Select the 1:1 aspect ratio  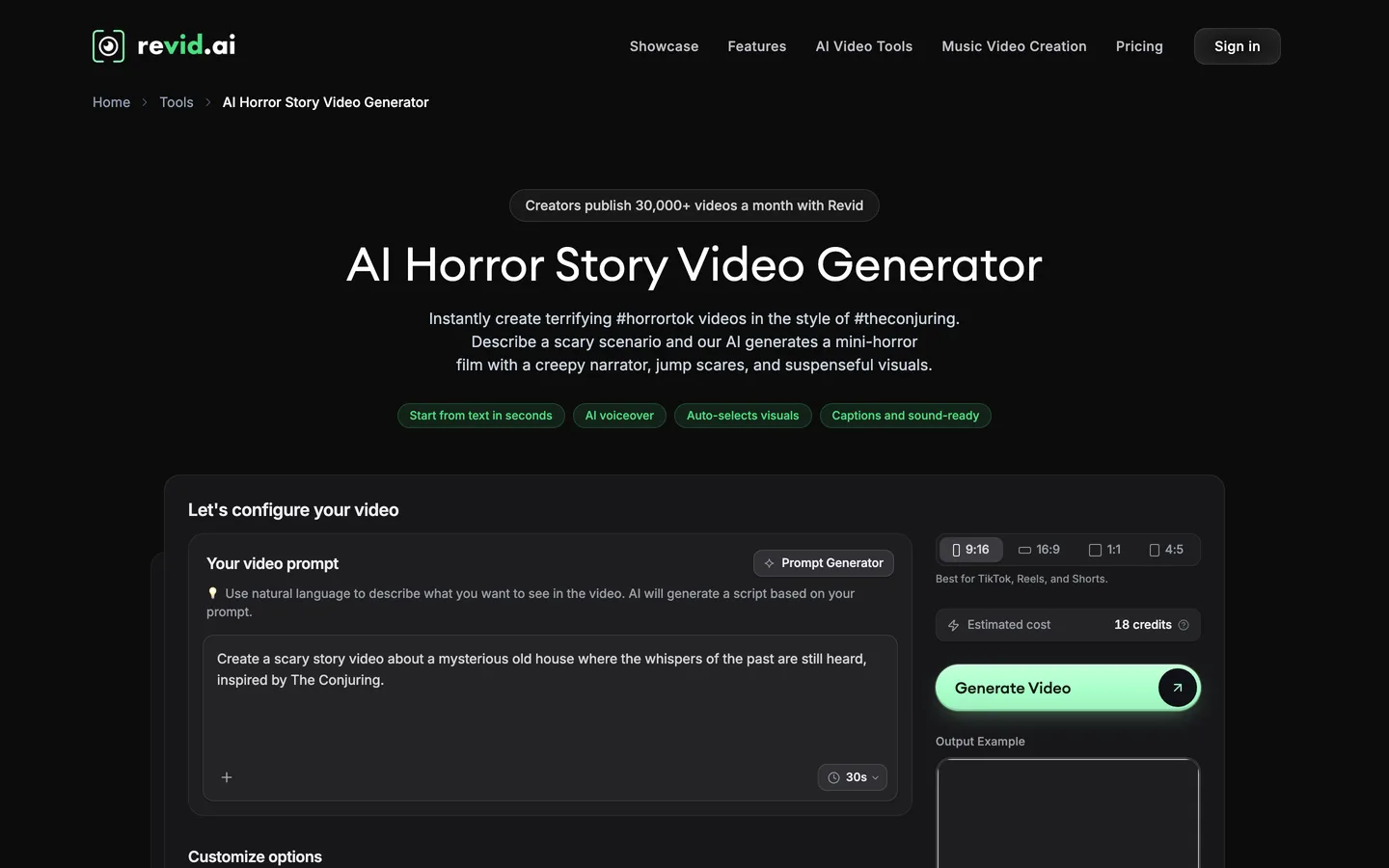point(1104,550)
